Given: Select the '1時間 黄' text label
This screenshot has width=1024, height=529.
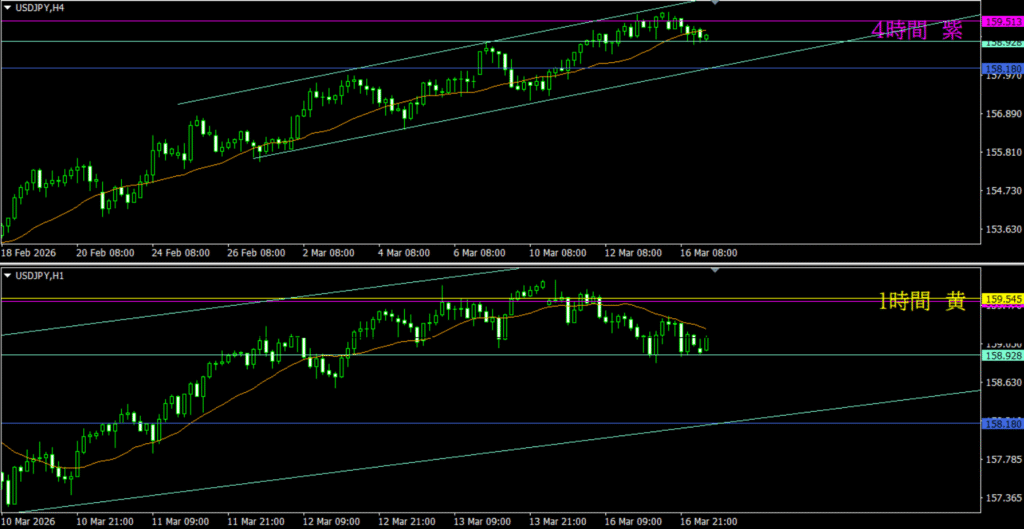Looking at the screenshot, I should (921, 302).
